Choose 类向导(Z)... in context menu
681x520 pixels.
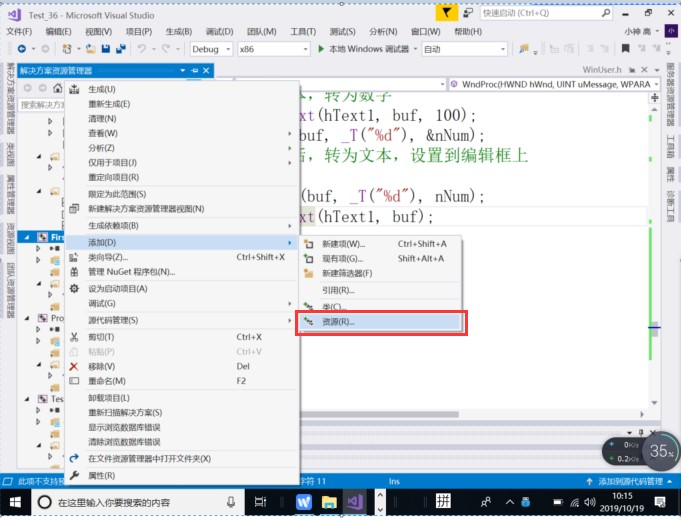tap(182, 257)
